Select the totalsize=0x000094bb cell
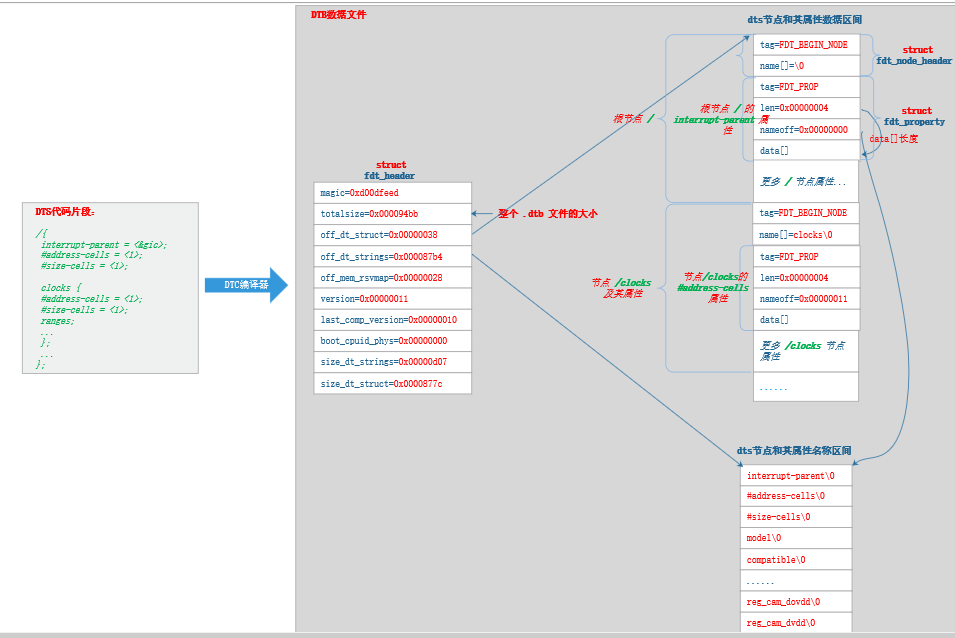 [x=392, y=214]
